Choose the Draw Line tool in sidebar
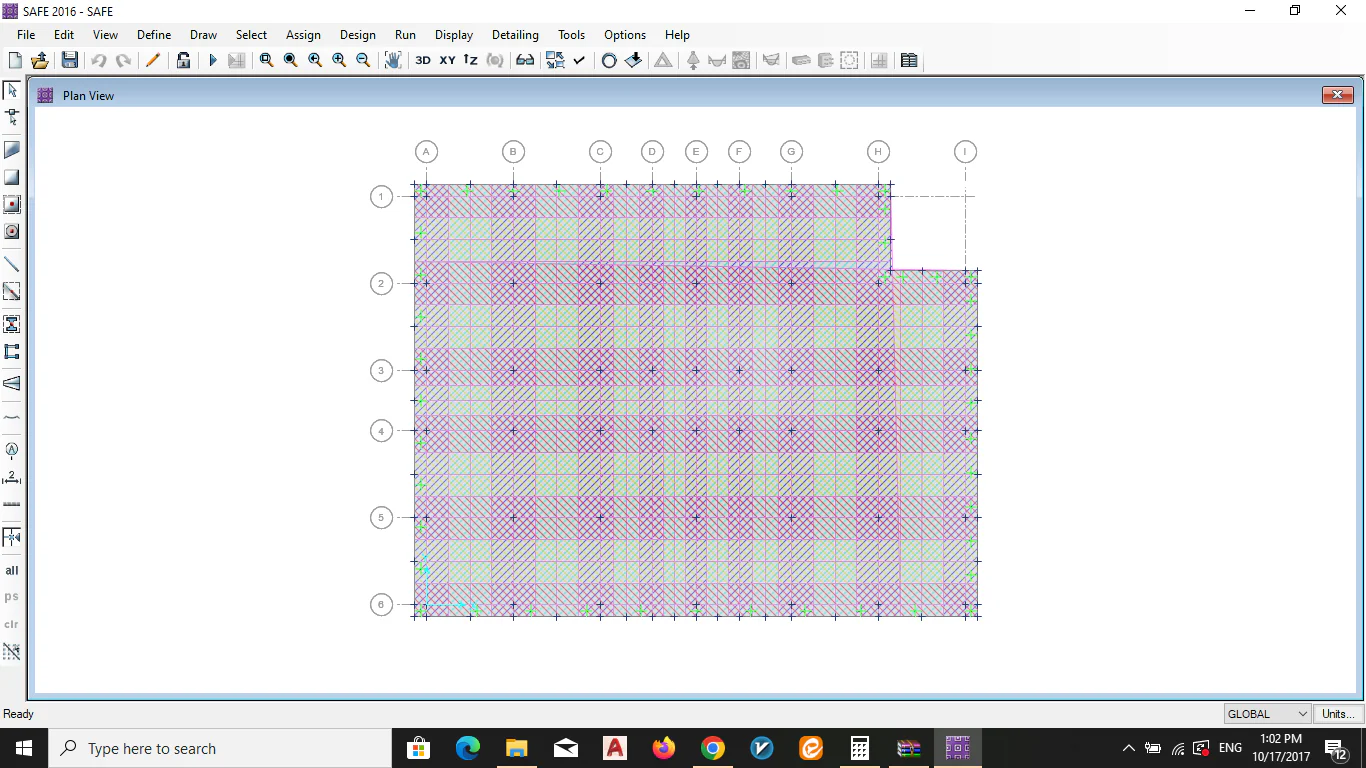The image size is (1366, 768). click(x=12, y=264)
